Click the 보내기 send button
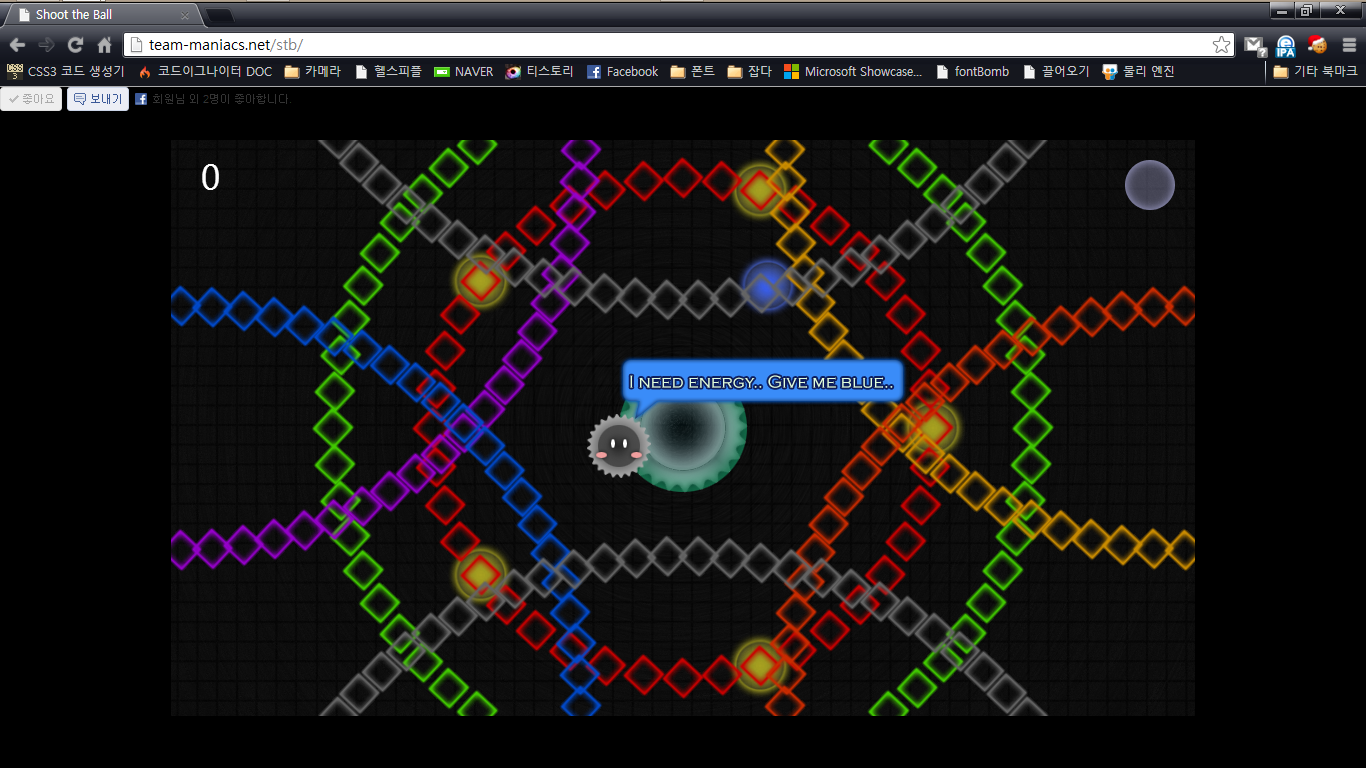Image resolution: width=1366 pixels, height=768 pixels. tap(98, 99)
